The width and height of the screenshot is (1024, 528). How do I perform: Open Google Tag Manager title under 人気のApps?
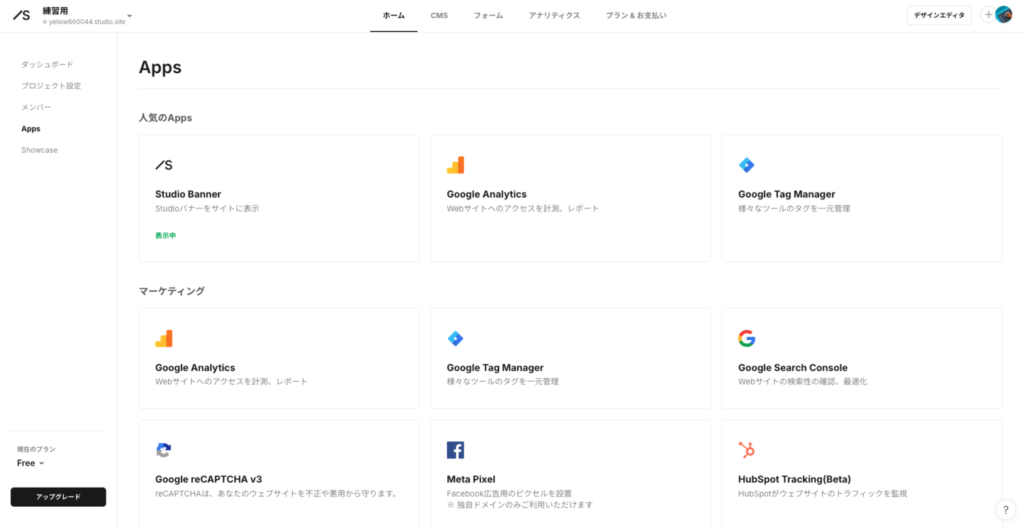[786, 194]
